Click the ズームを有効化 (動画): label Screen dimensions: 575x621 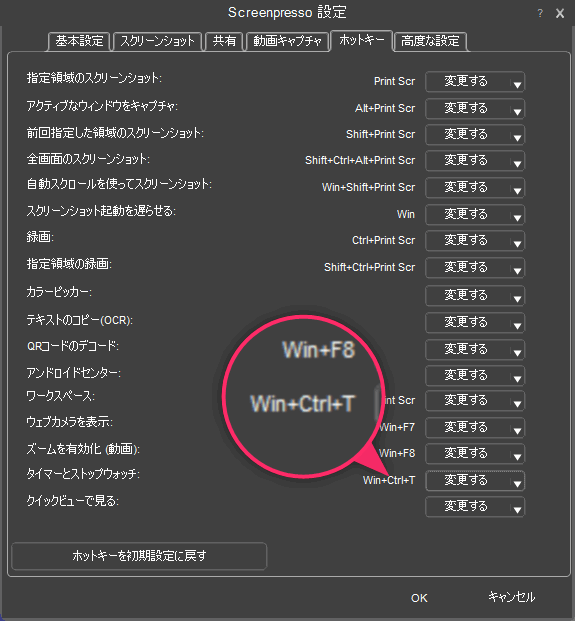click(x=83, y=449)
